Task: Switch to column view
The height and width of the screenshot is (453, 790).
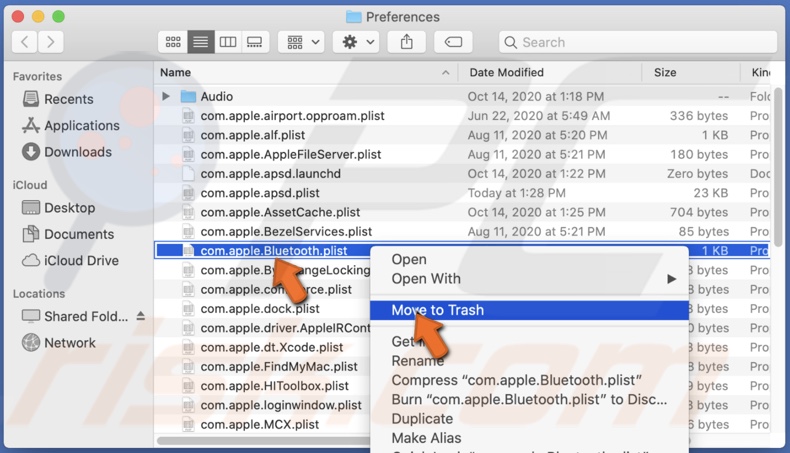Action: point(228,42)
